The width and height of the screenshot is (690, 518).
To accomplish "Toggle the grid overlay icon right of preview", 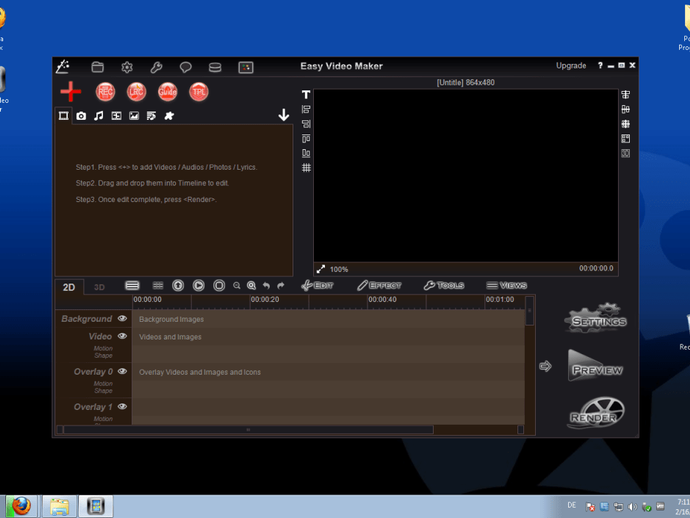I will tap(625, 124).
